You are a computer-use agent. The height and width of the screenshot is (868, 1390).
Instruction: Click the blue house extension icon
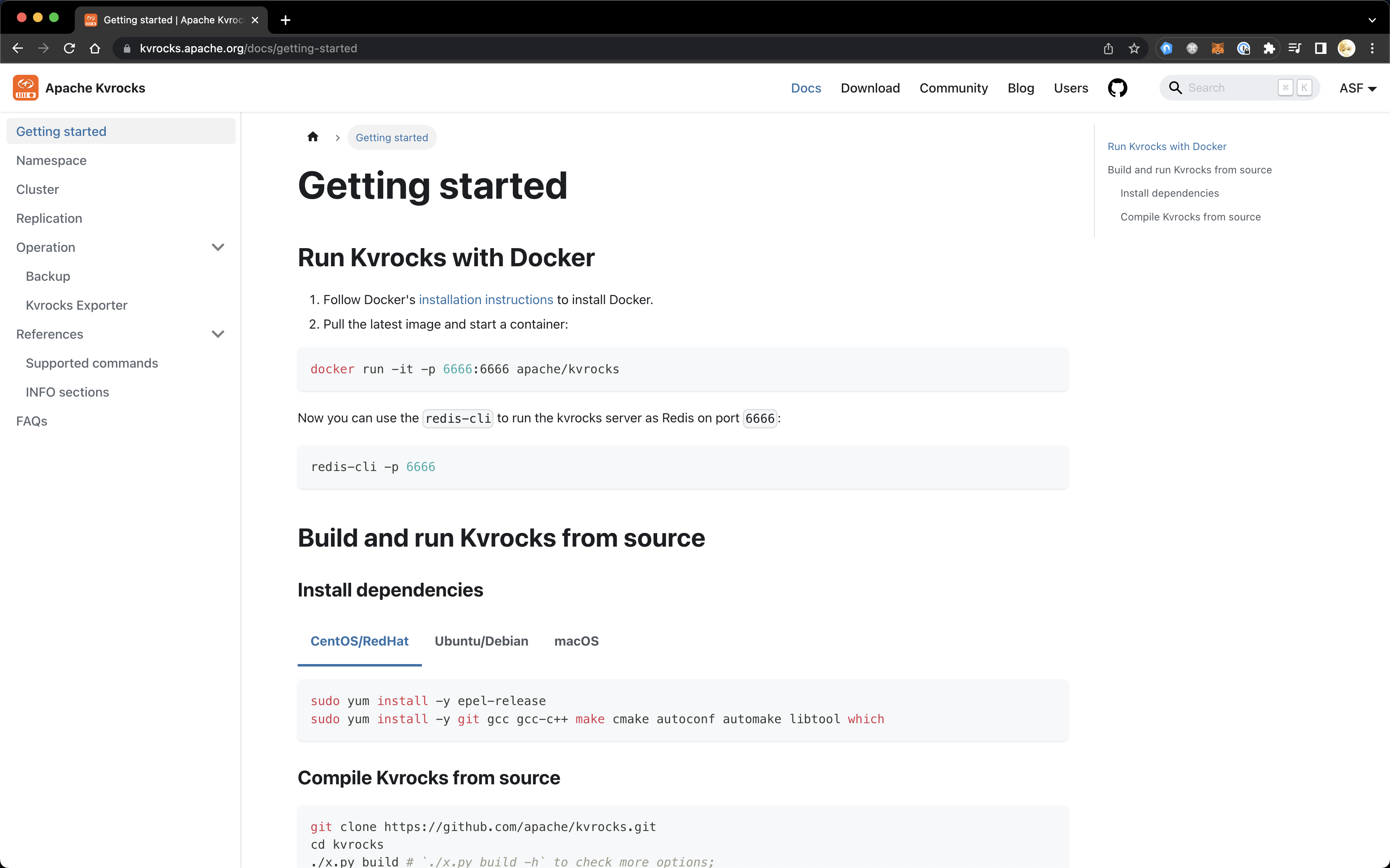1166,48
